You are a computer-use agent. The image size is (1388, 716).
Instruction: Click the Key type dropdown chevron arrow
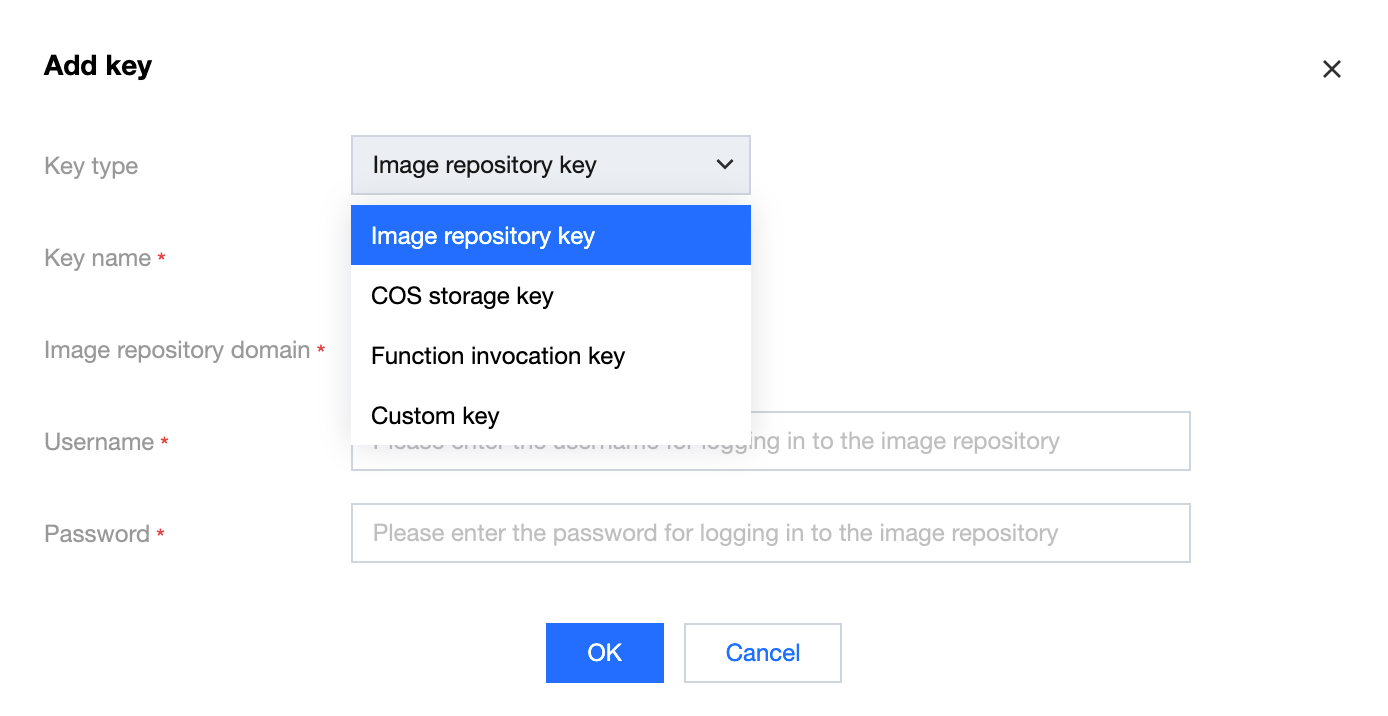click(x=725, y=165)
